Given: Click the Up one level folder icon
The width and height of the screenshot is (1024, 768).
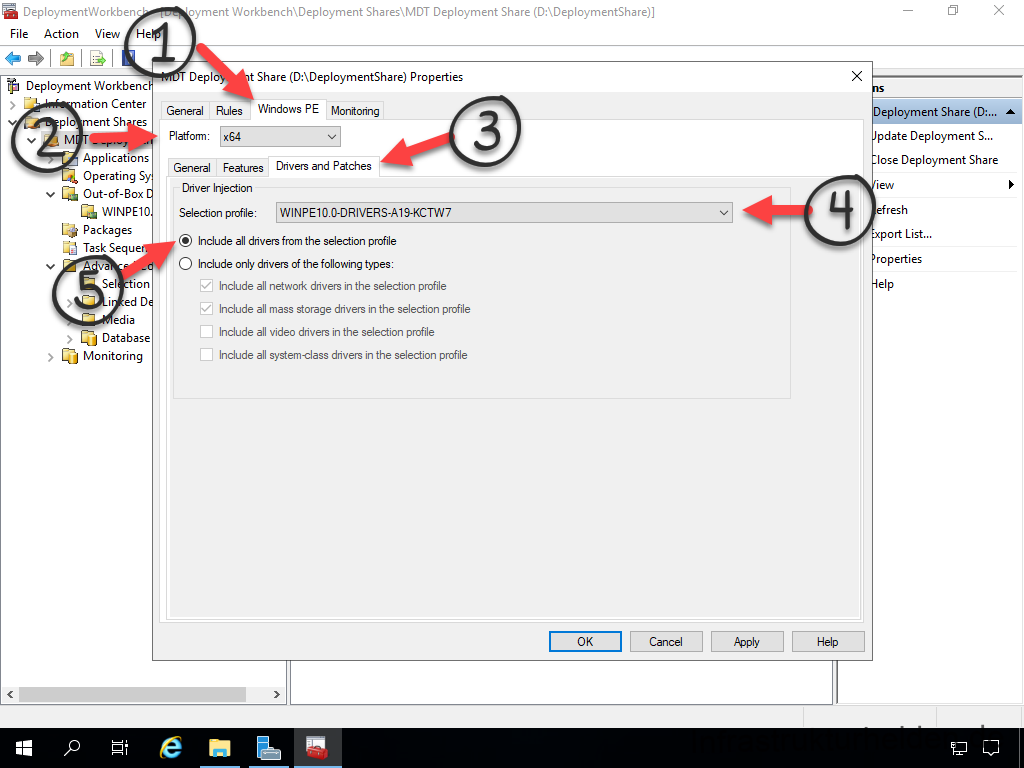Looking at the screenshot, I should 67,59.
